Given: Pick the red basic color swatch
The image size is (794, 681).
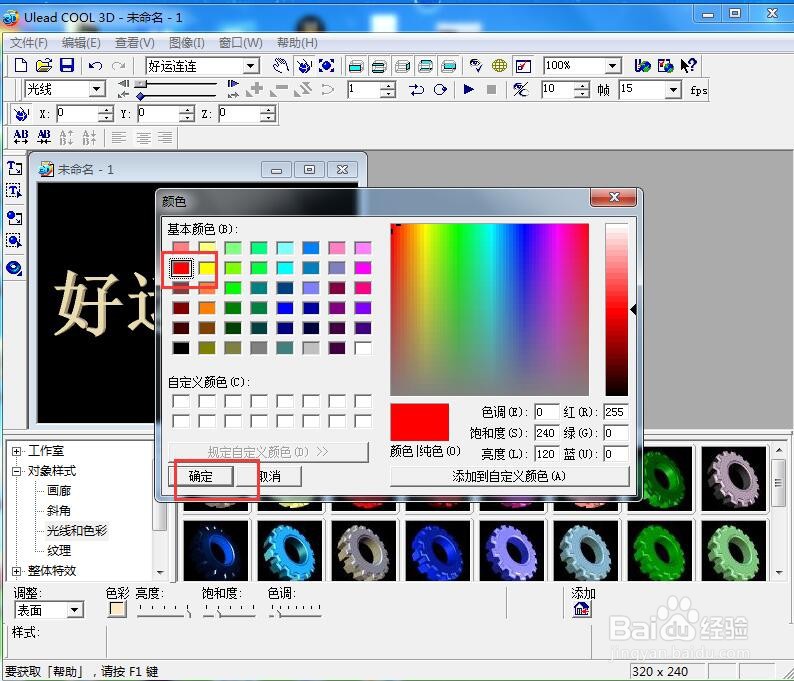Looking at the screenshot, I should pyautogui.click(x=181, y=268).
